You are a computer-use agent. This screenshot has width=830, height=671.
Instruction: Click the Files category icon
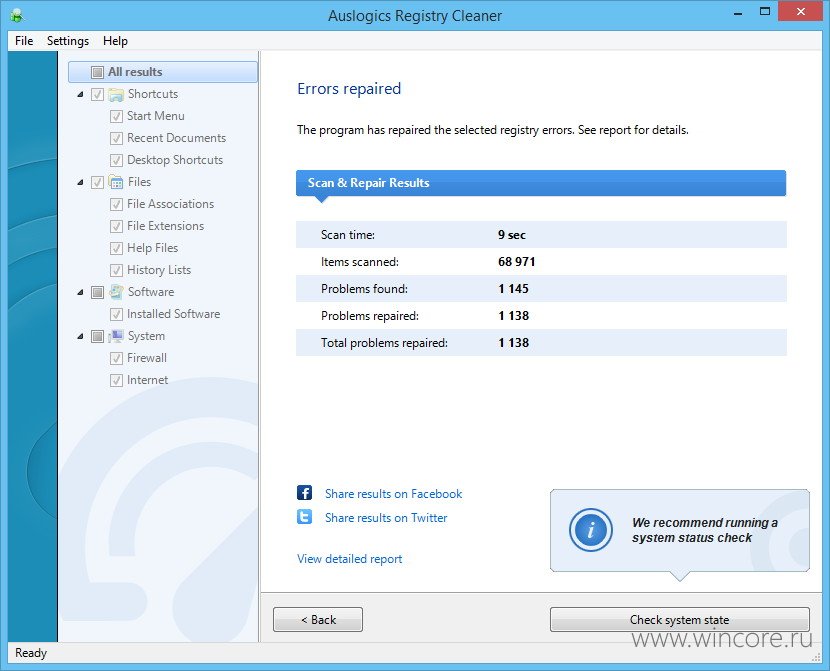point(116,182)
